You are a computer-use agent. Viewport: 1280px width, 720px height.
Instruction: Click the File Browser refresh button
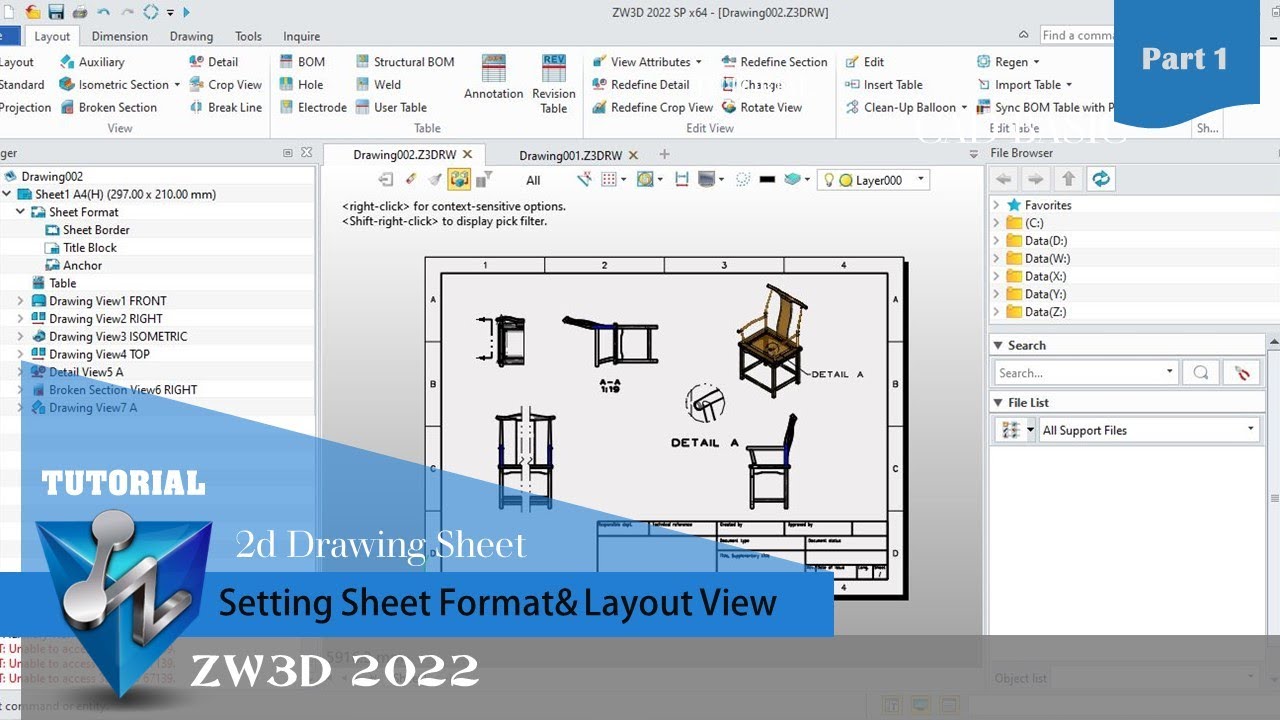click(x=1101, y=178)
